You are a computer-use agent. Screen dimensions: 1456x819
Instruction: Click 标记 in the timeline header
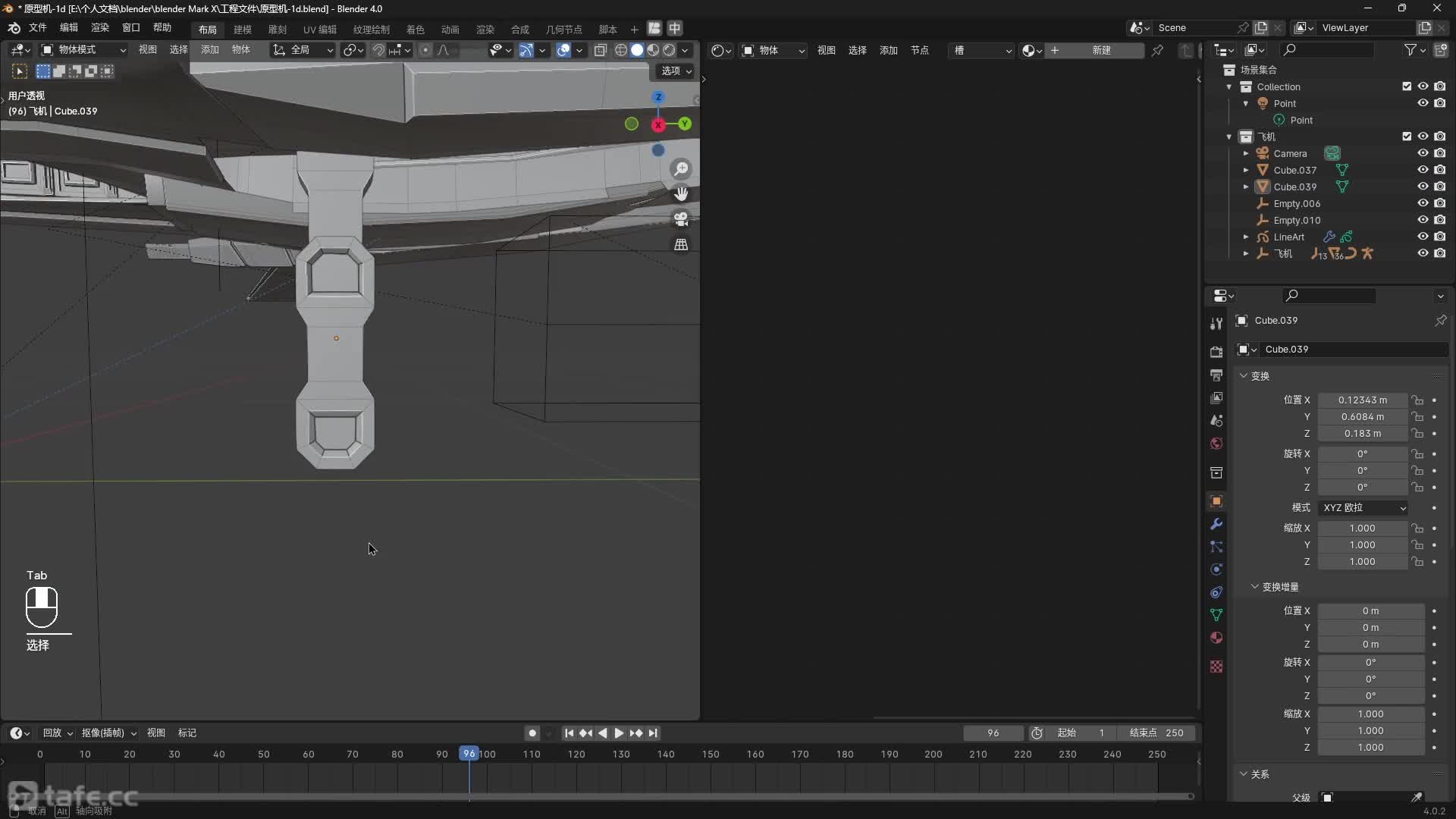pyautogui.click(x=187, y=733)
